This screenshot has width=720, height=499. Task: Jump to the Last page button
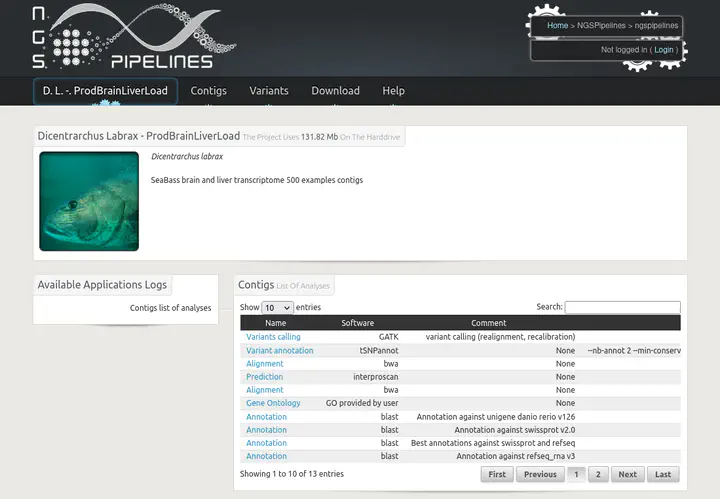coord(663,475)
